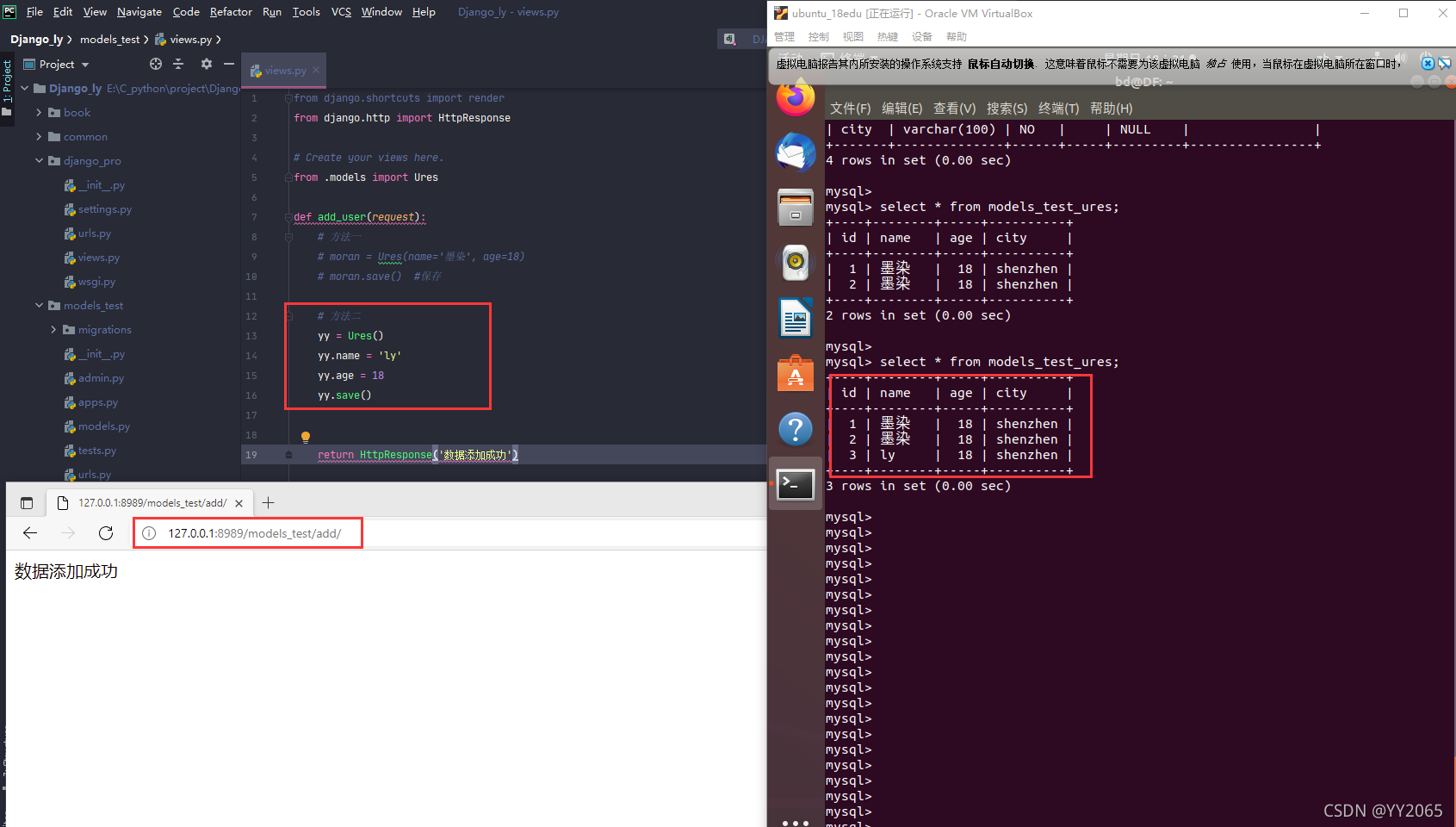The image size is (1456, 827).
Task: Click the Terminal icon in Ubuntu dock
Action: point(796,484)
